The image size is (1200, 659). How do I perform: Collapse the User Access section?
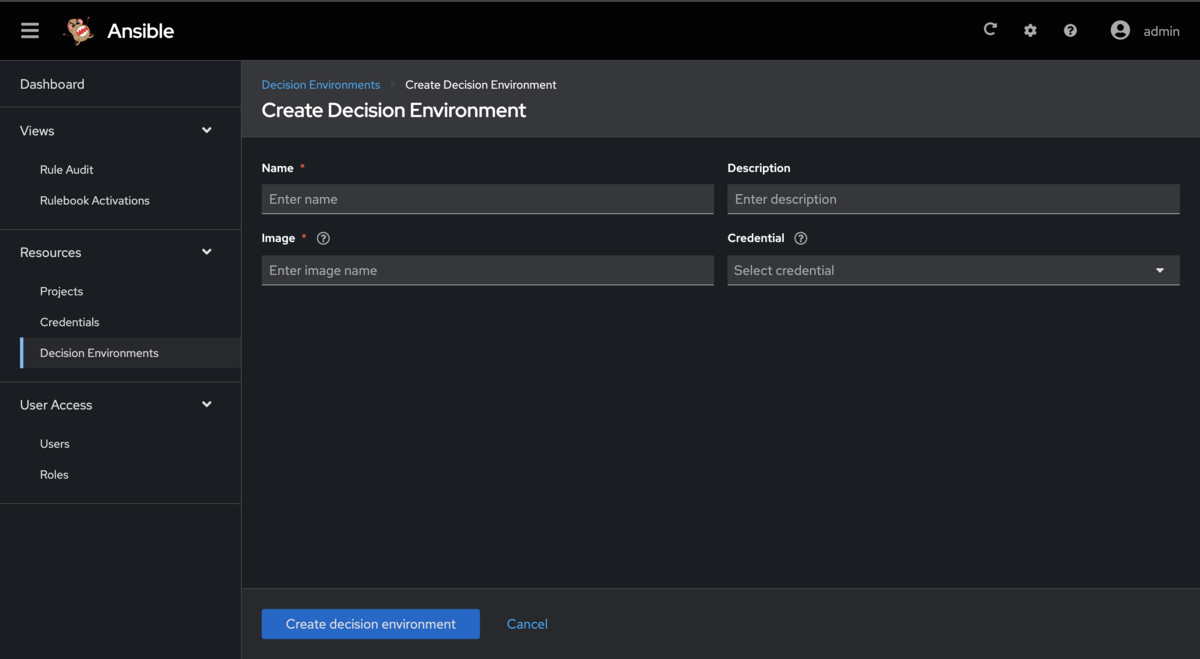coord(206,404)
